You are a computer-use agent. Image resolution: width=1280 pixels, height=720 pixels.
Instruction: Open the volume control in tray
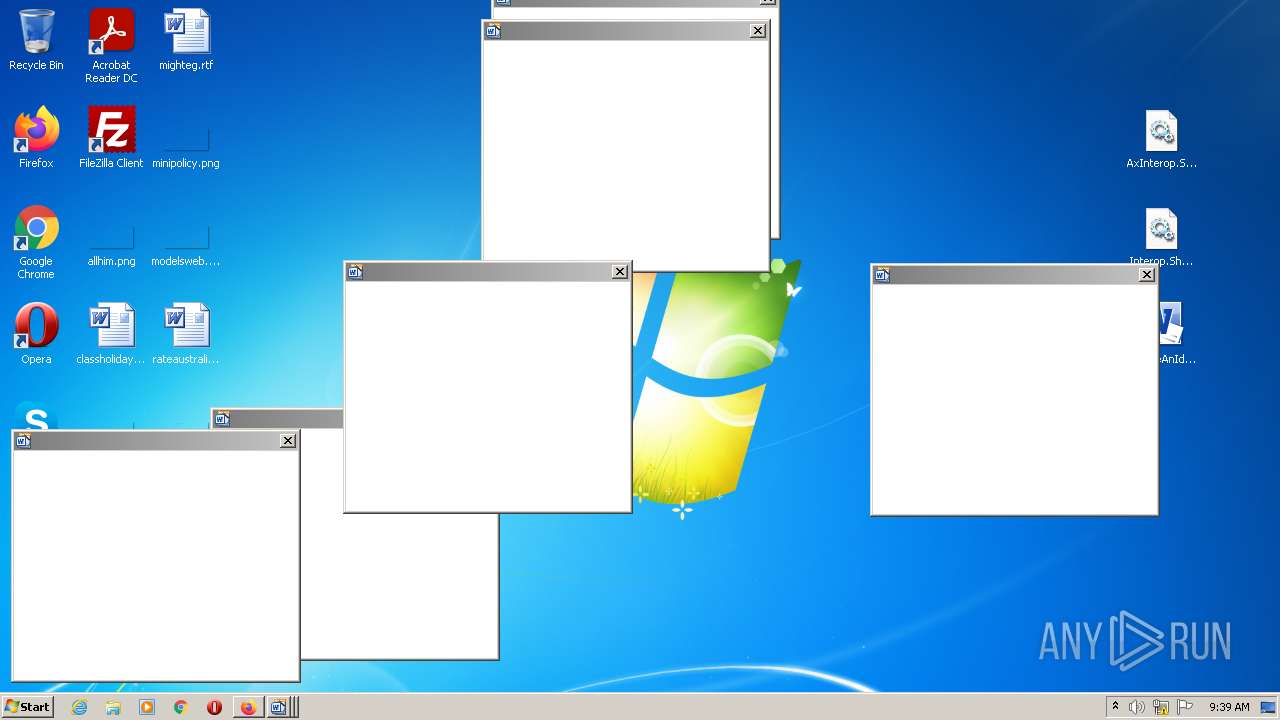(x=1137, y=707)
